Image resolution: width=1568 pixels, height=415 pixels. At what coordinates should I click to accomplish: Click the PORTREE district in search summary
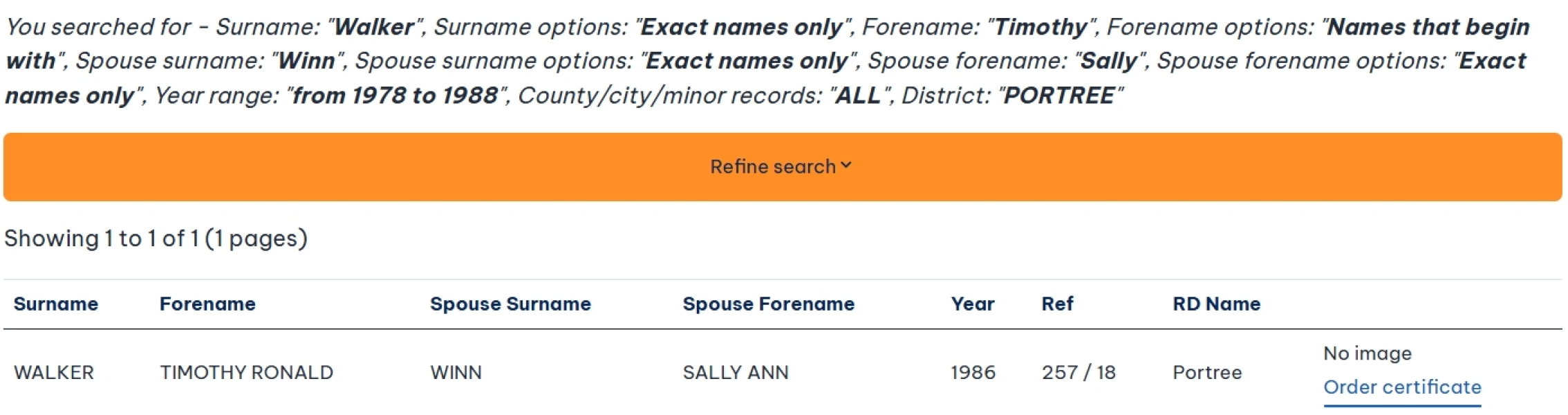tap(1058, 95)
